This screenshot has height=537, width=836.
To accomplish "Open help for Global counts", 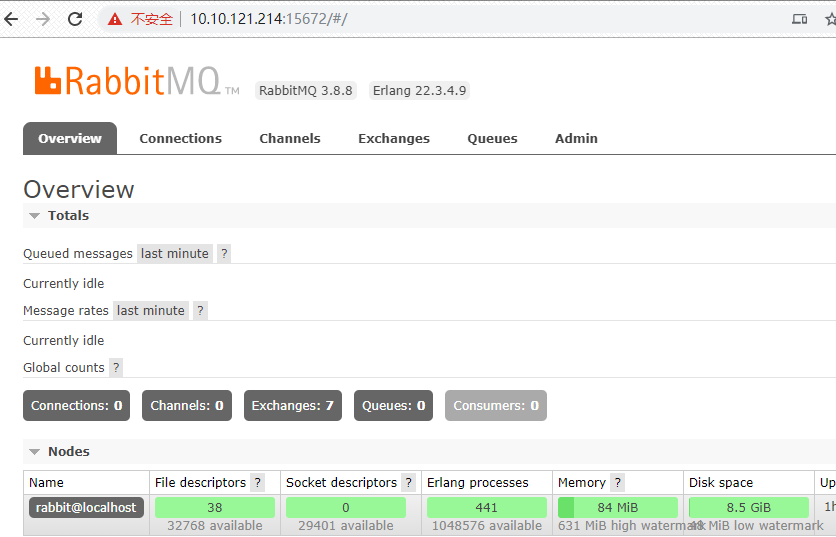I will click(116, 368).
